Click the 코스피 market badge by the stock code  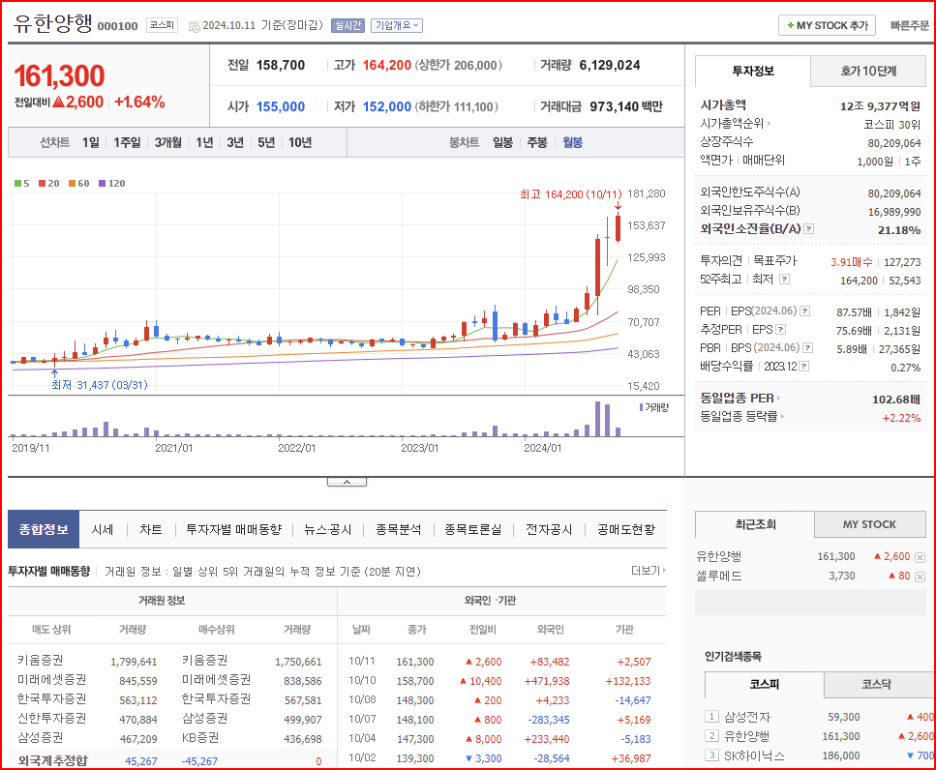tap(162, 25)
